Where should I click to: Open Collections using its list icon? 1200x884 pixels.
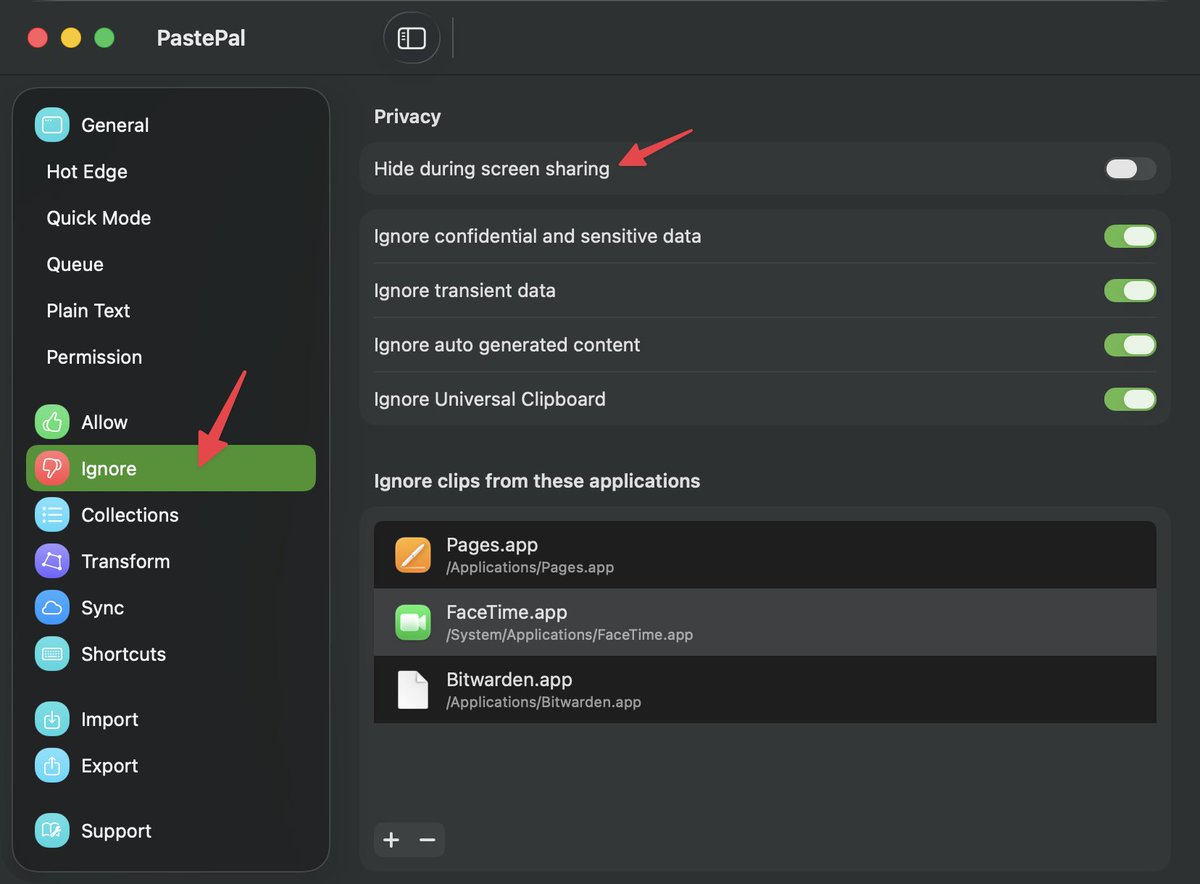[x=52, y=514]
